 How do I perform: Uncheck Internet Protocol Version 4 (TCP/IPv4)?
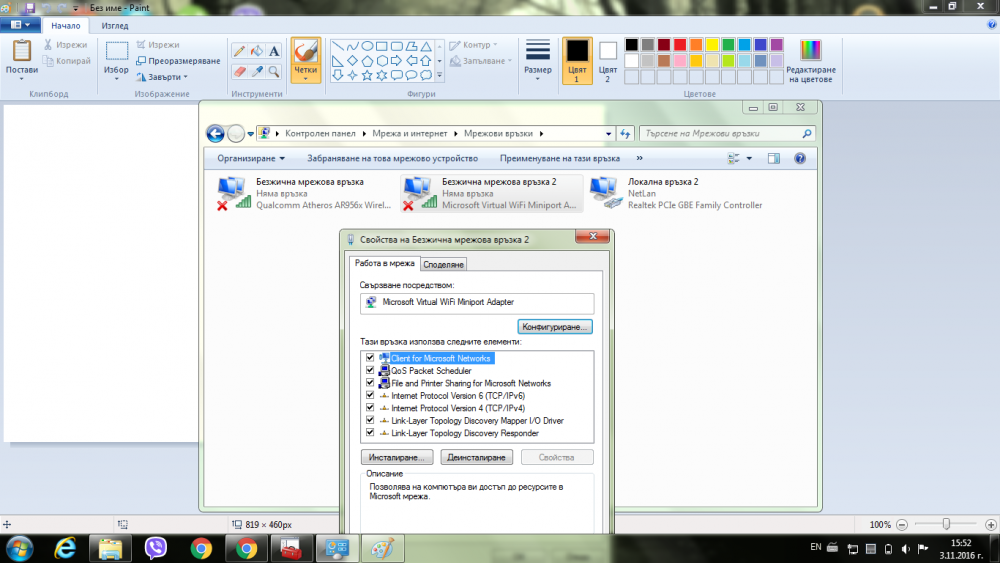(370, 407)
